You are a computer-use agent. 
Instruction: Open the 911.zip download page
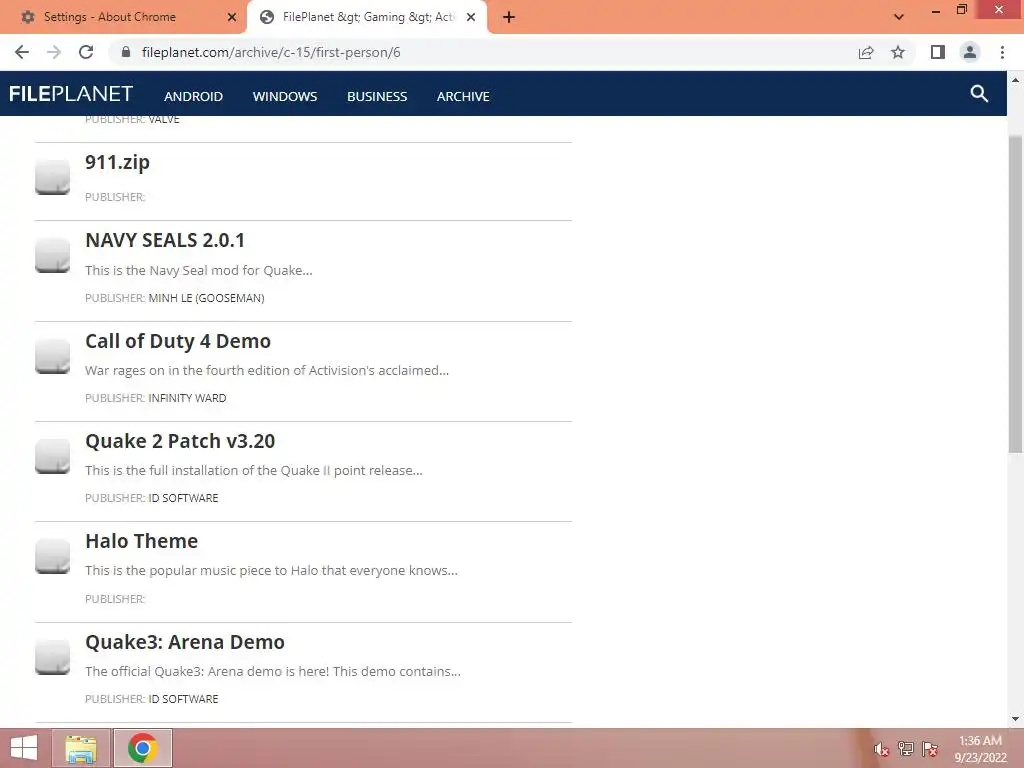pyautogui.click(x=118, y=162)
